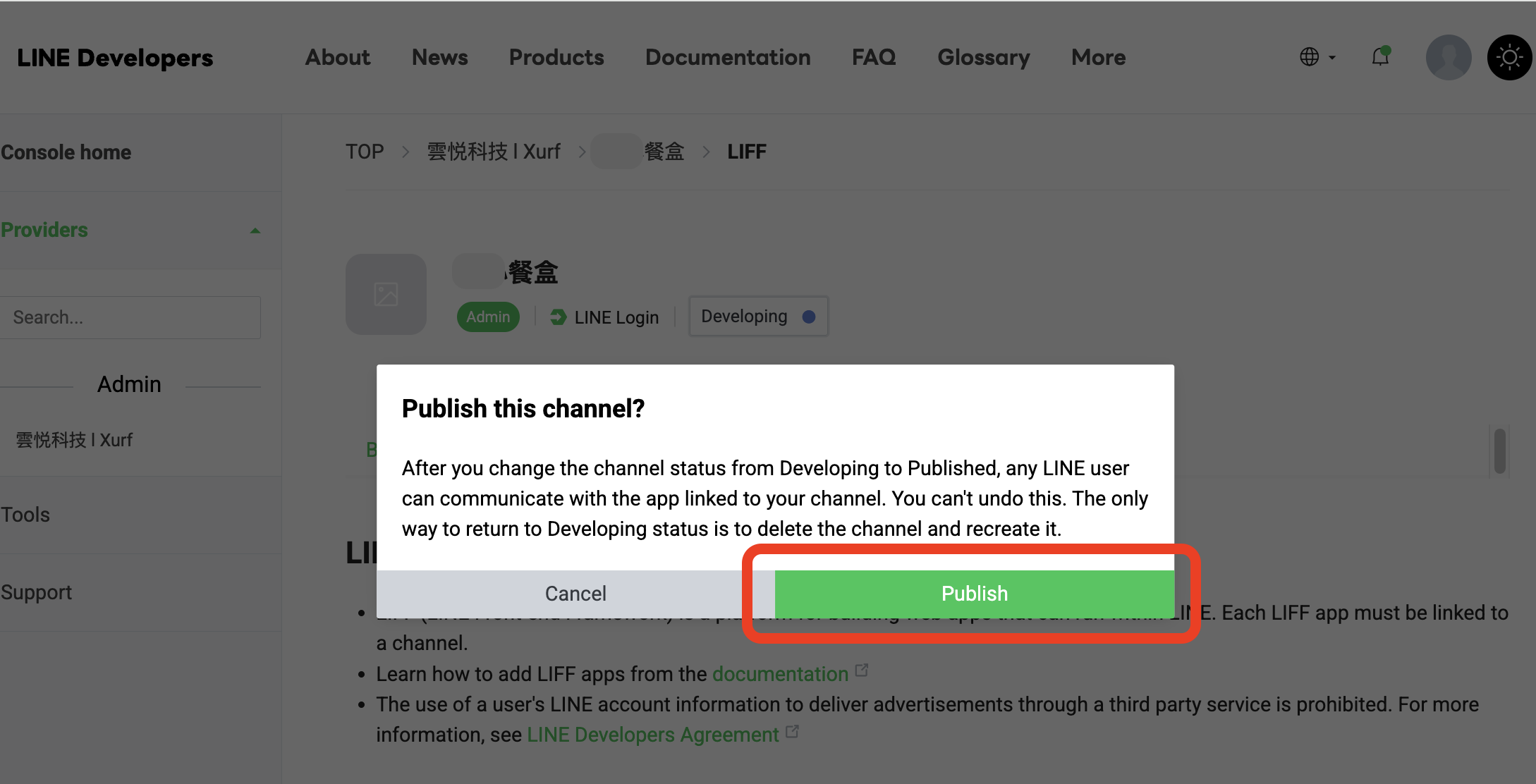The height and width of the screenshot is (784, 1536).
Task: Expand the More menu
Action: 1099,57
